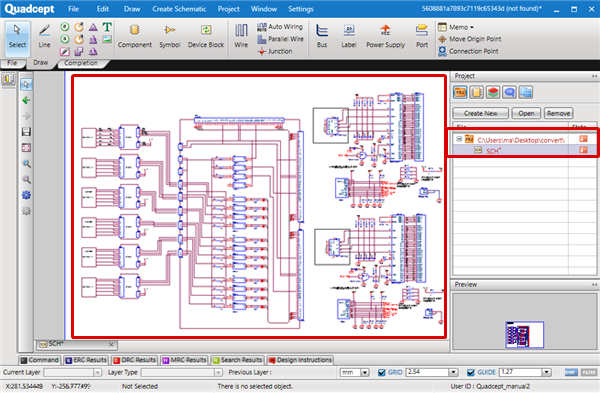The width and height of the screenshot is (600, 393).
Task: Start the Wire tool
Action: [x=241, y=36]
